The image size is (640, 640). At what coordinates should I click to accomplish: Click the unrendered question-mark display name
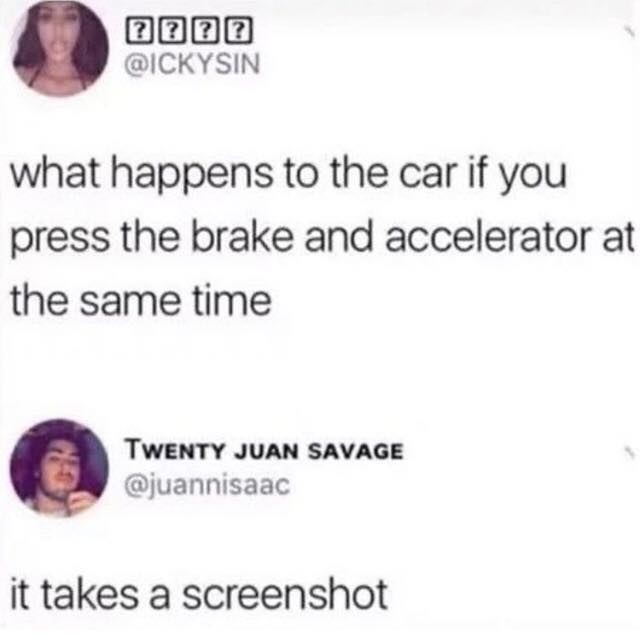(189, 32)
